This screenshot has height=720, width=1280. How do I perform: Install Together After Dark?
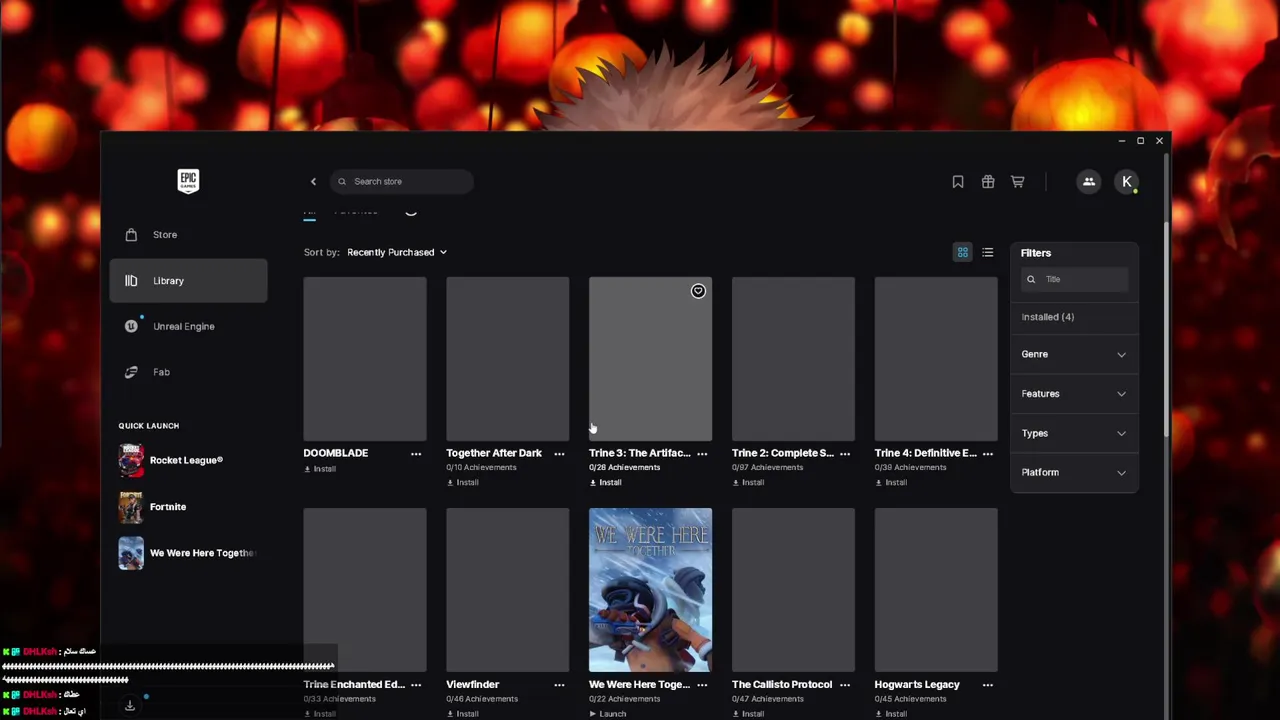(x=463, y=482)
